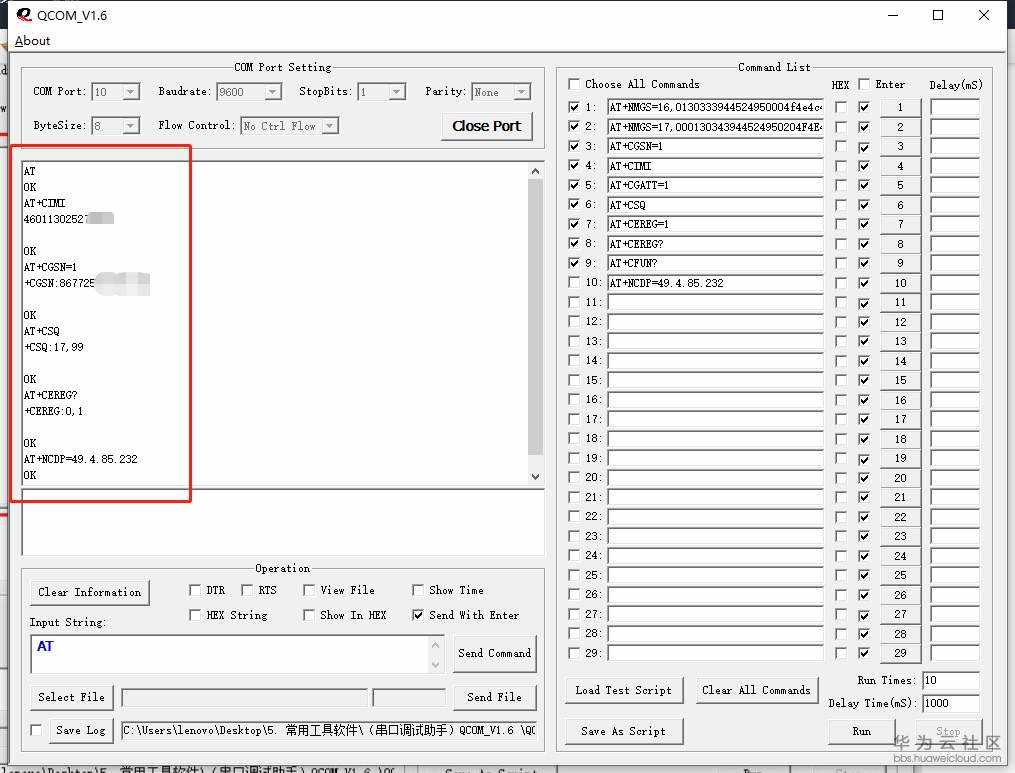Click the Run button
This screenshot has height=773, width=1015.
(862, 731)
